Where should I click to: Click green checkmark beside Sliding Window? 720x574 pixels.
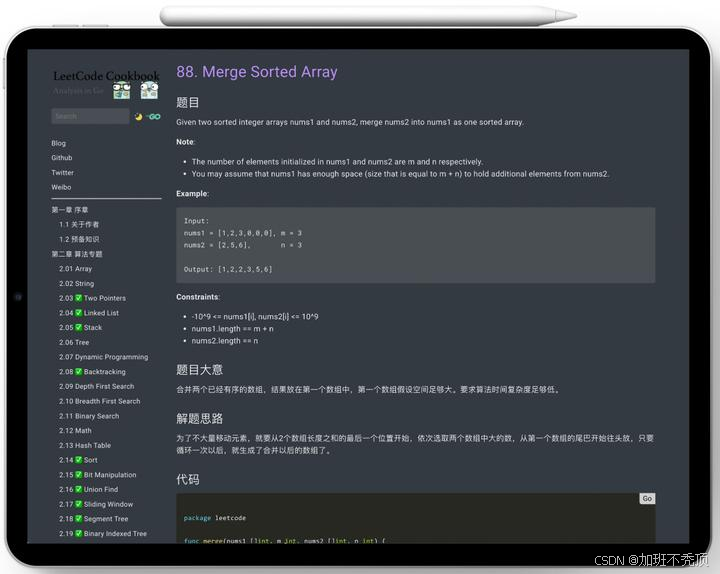(x=79, y=504)
